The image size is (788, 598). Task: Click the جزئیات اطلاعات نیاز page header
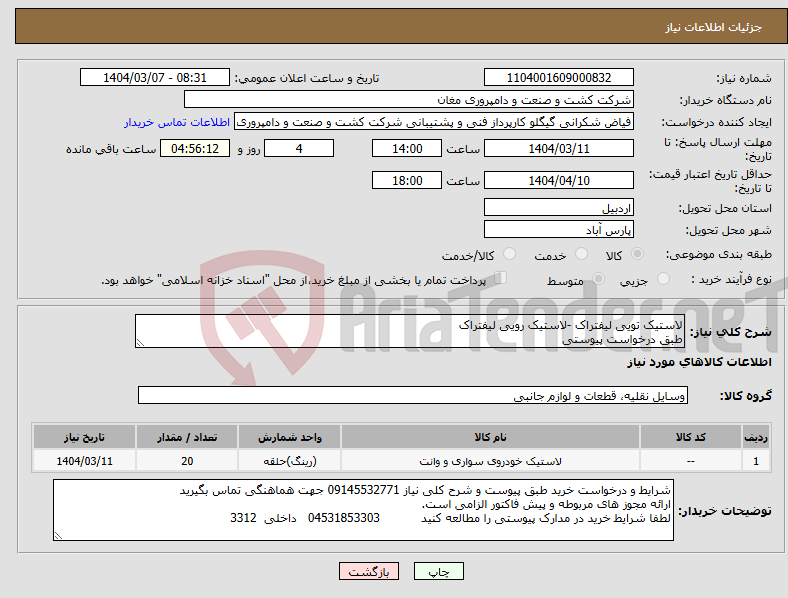pyautogui.click(x=713, y=27)
